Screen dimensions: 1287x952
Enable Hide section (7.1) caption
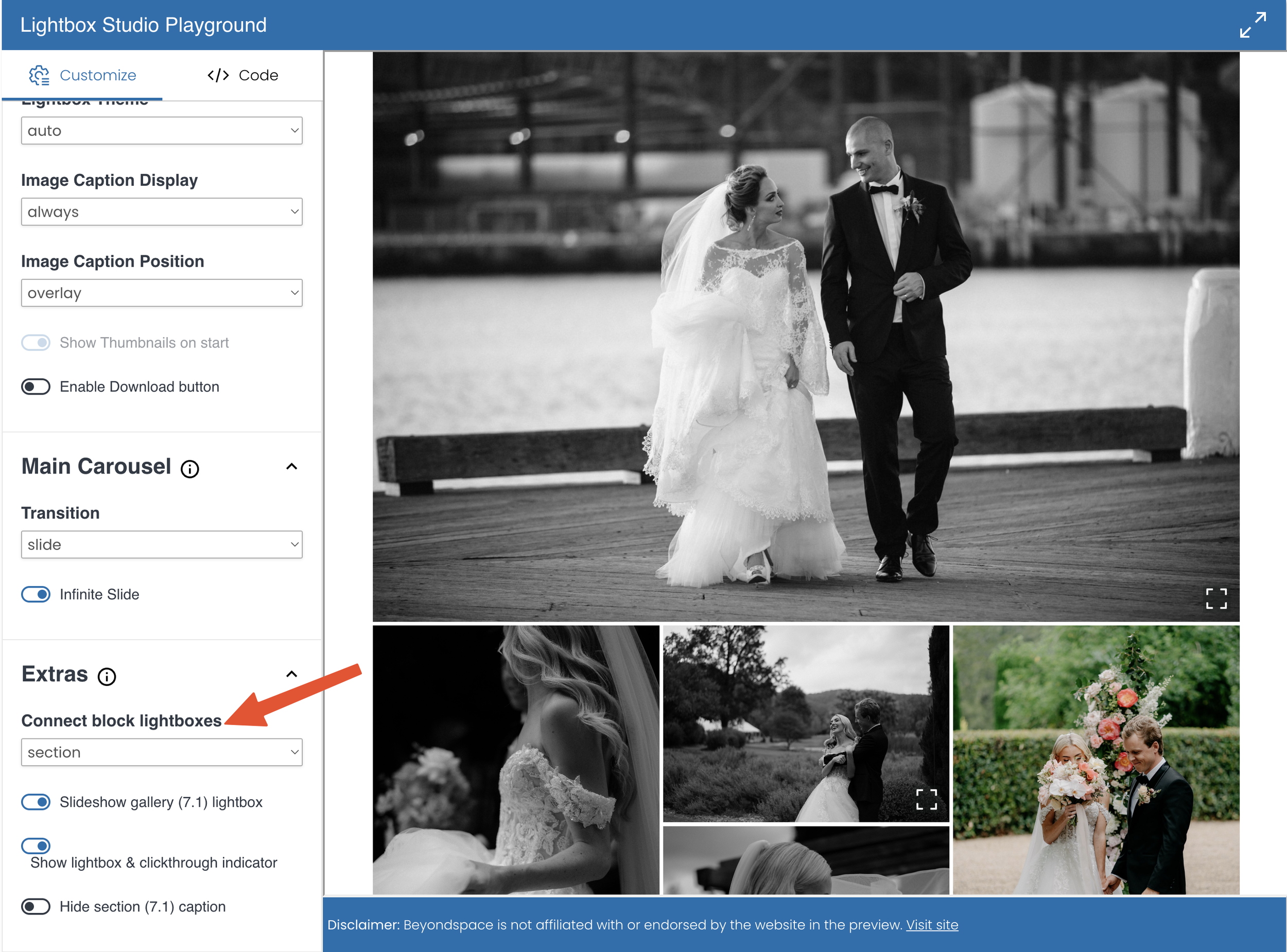36,906
